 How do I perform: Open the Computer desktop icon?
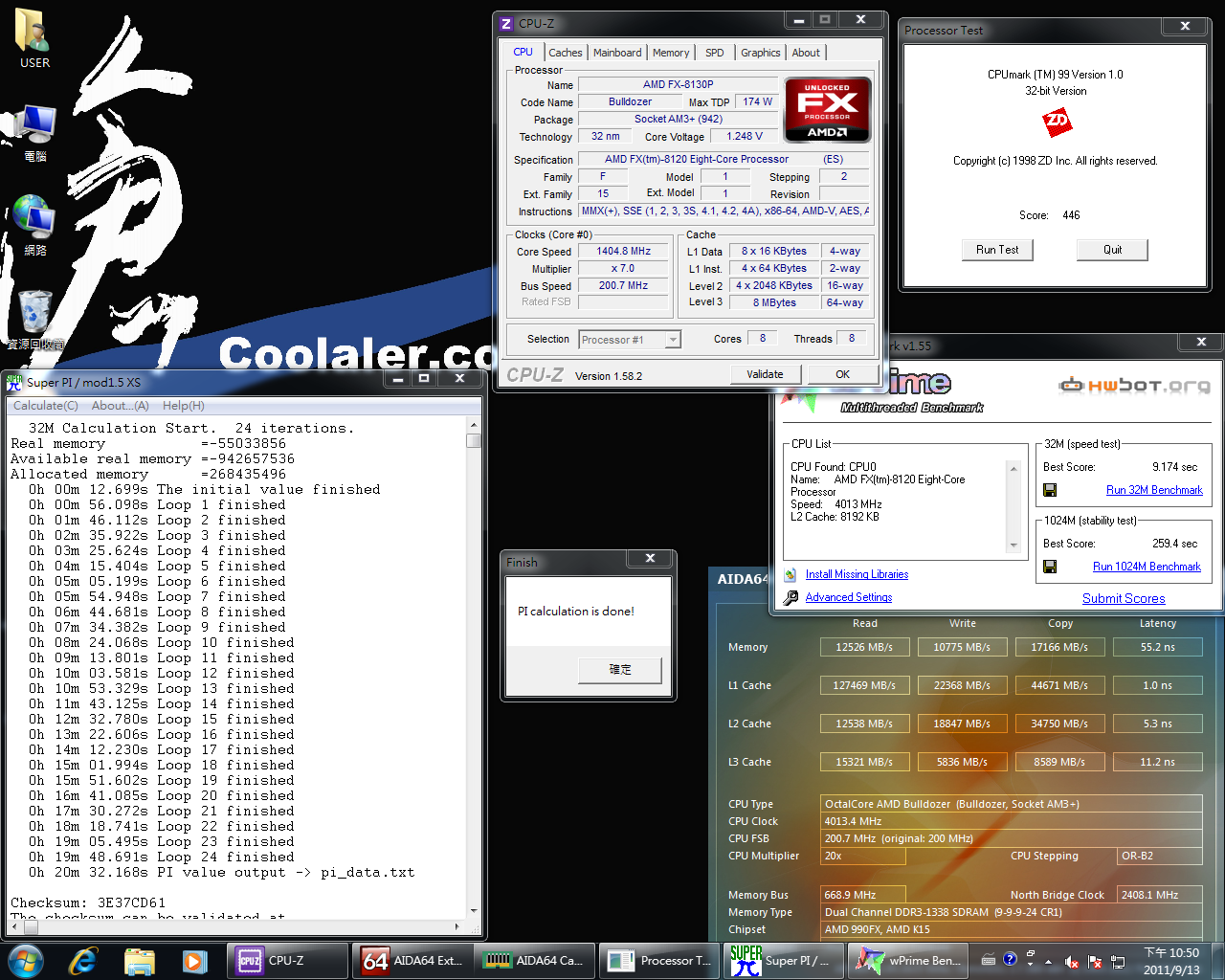[x=34, y=133]
